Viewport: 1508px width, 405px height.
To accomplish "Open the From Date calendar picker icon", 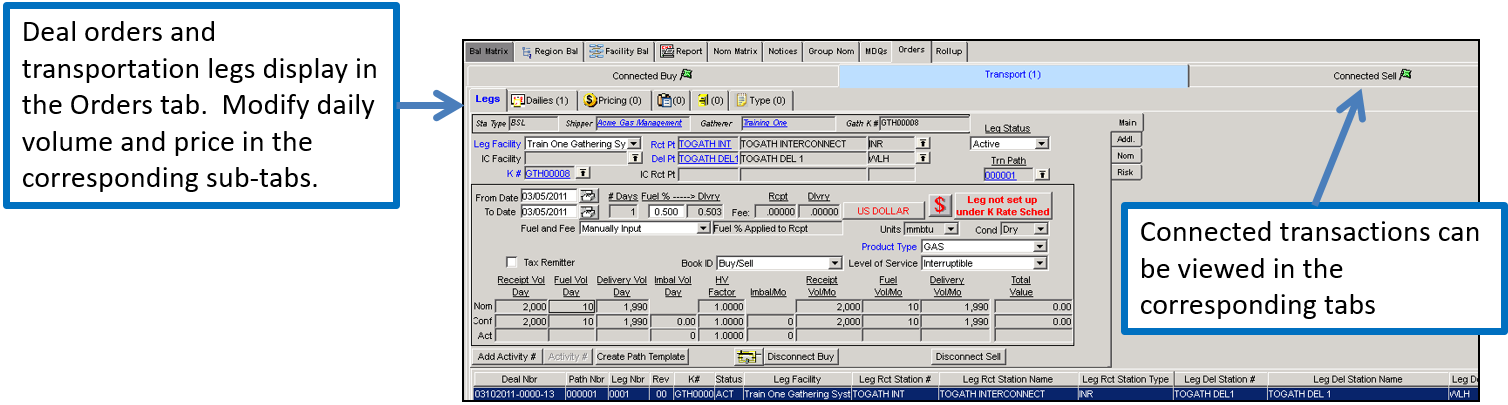I will pyautogui.click(x=589, y=196).
